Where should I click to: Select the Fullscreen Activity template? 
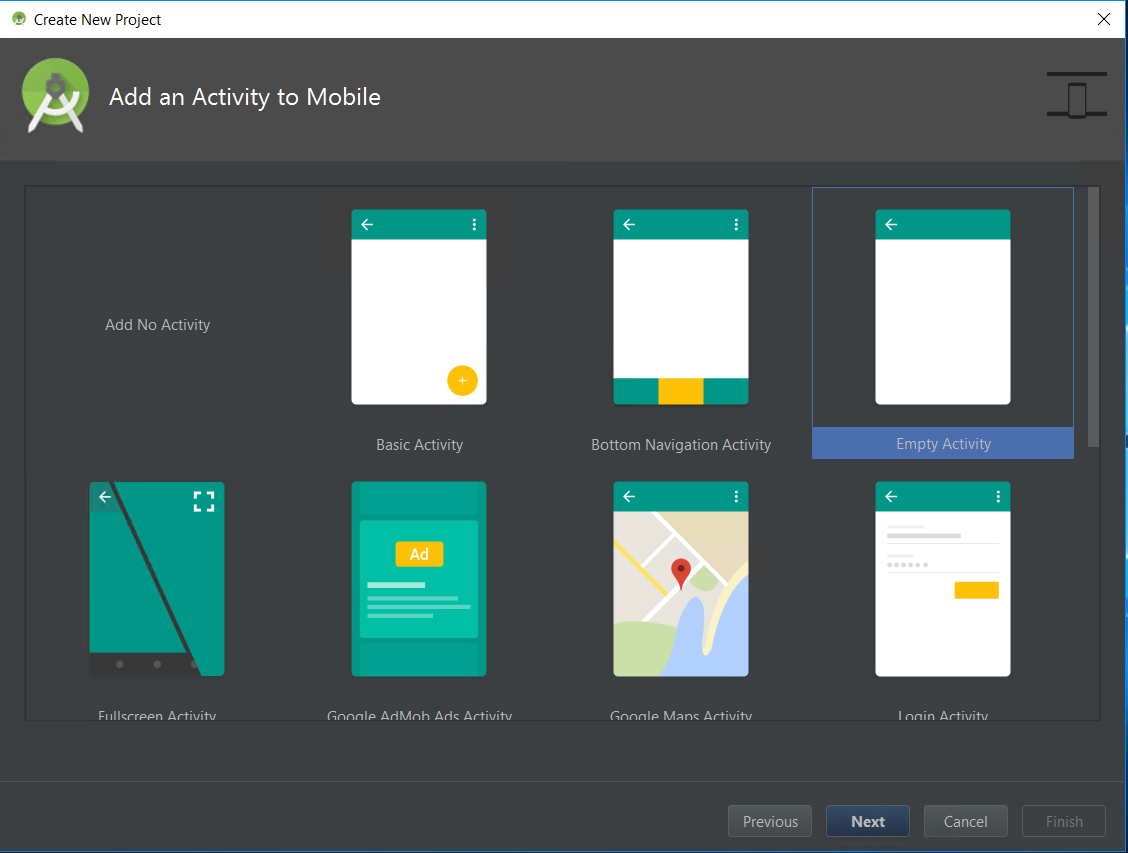157,579
